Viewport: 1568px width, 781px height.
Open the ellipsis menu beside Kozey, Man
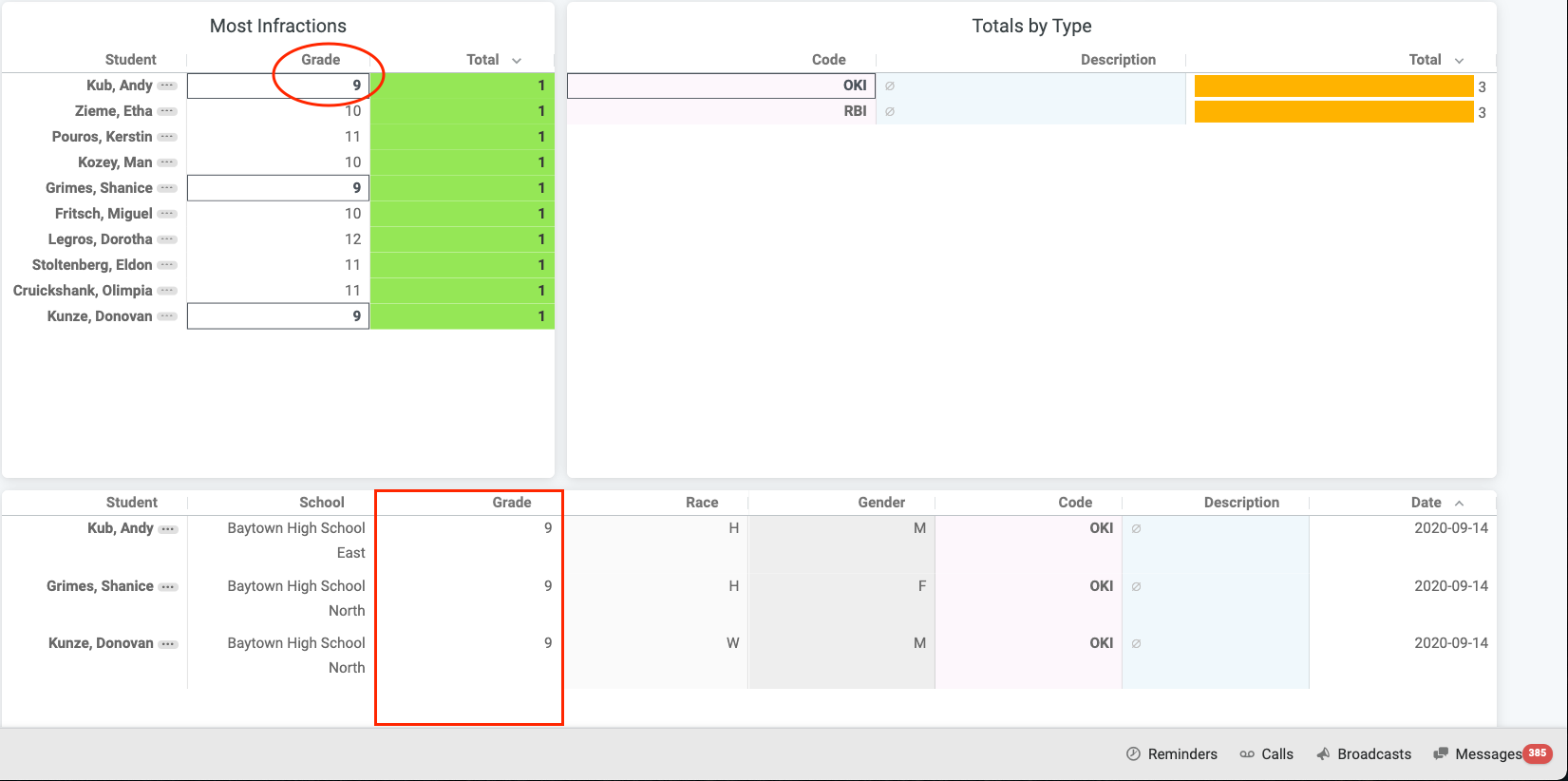tap(167, 162)
